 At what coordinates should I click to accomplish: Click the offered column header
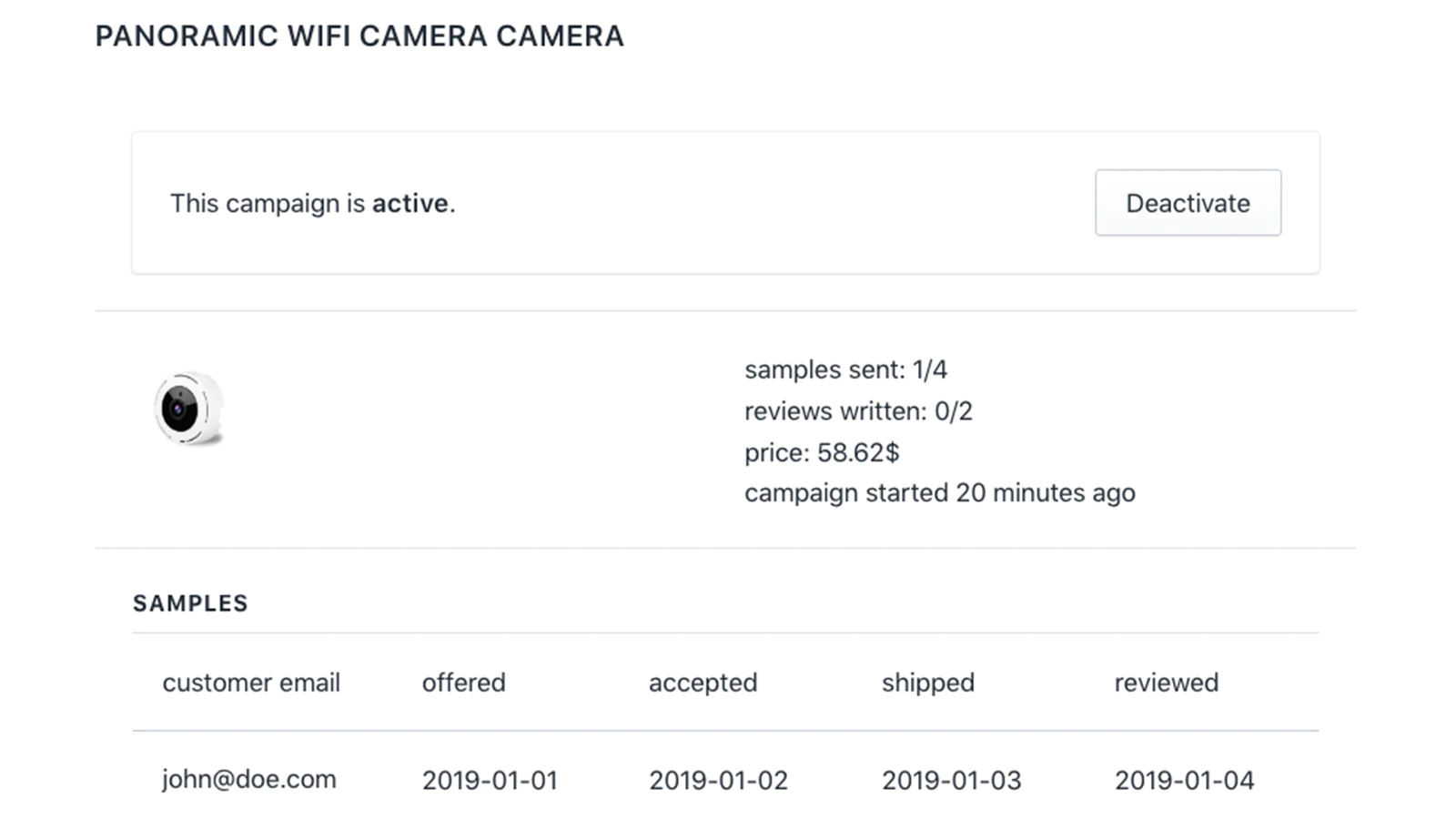463,682
